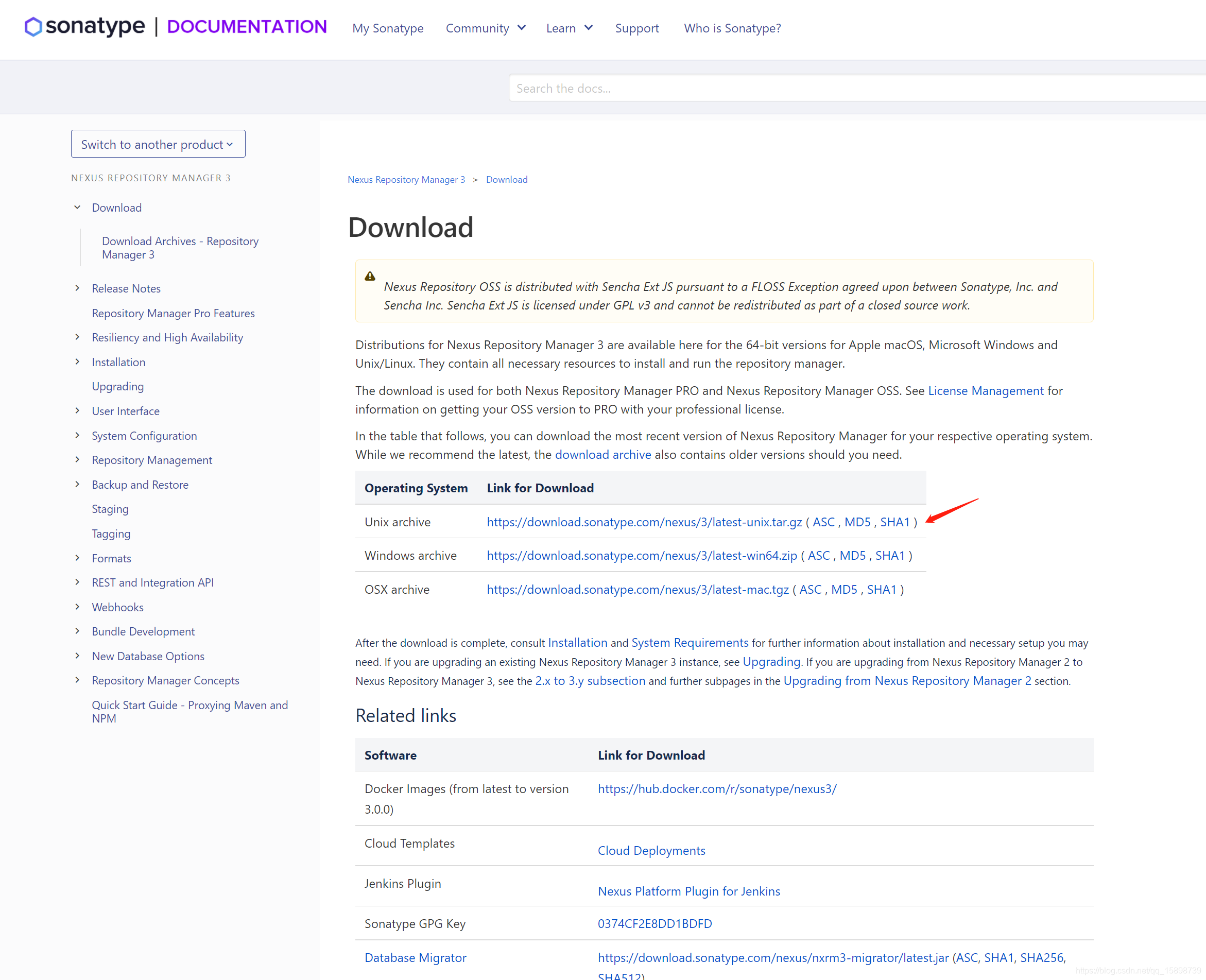Open the Installation link in paragraph
1206x980 pixels.
tap(577, 642)
